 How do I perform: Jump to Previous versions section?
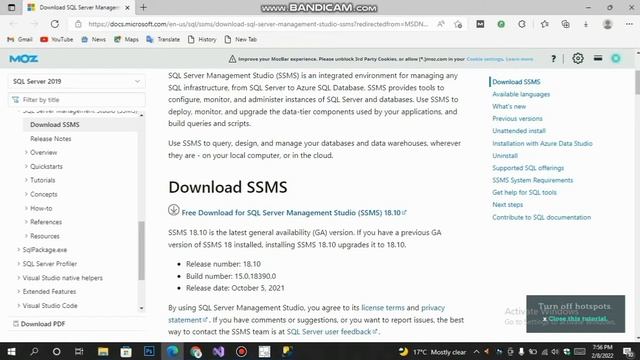coord(517,118)
